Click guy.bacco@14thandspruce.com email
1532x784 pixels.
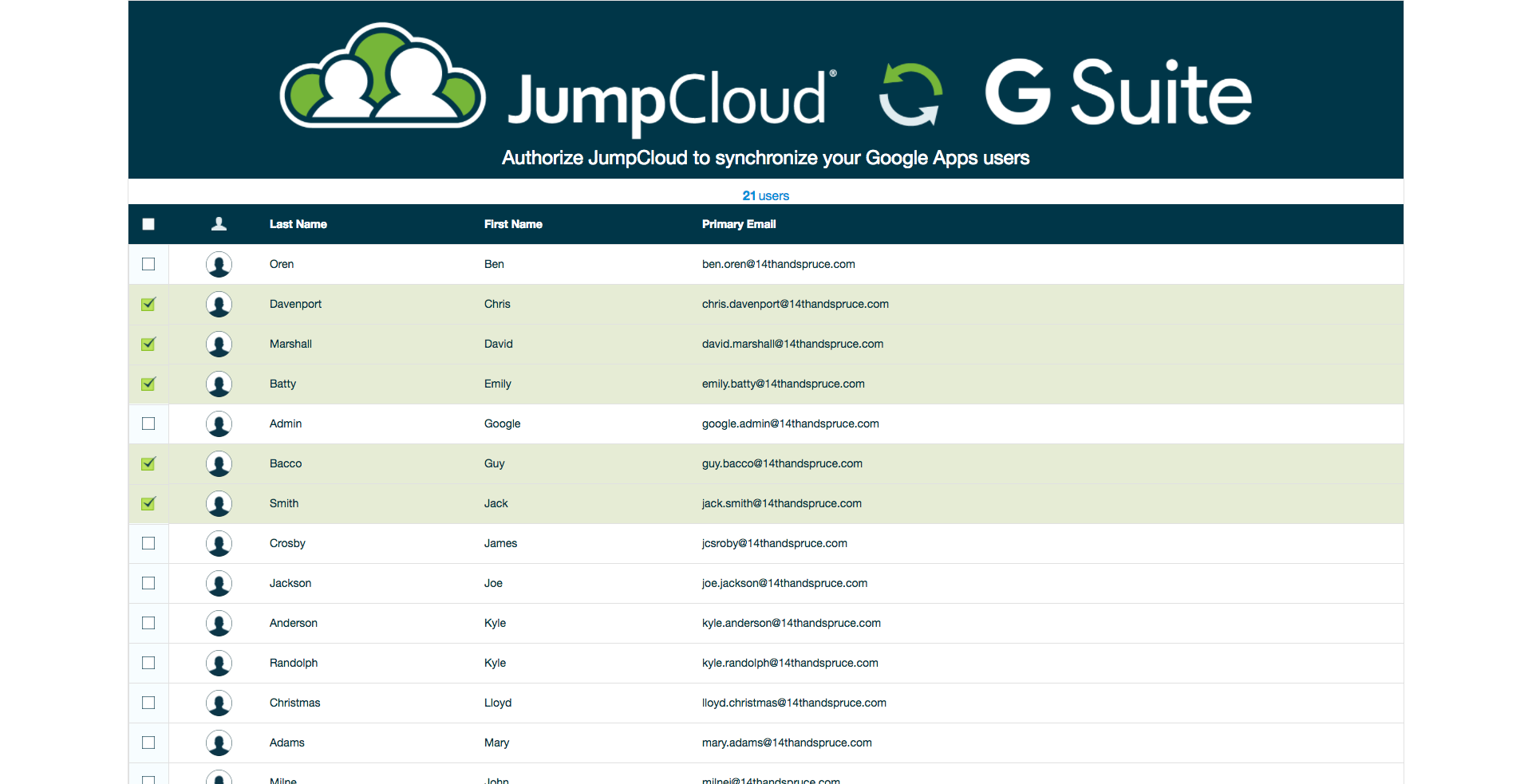(782, 463)
